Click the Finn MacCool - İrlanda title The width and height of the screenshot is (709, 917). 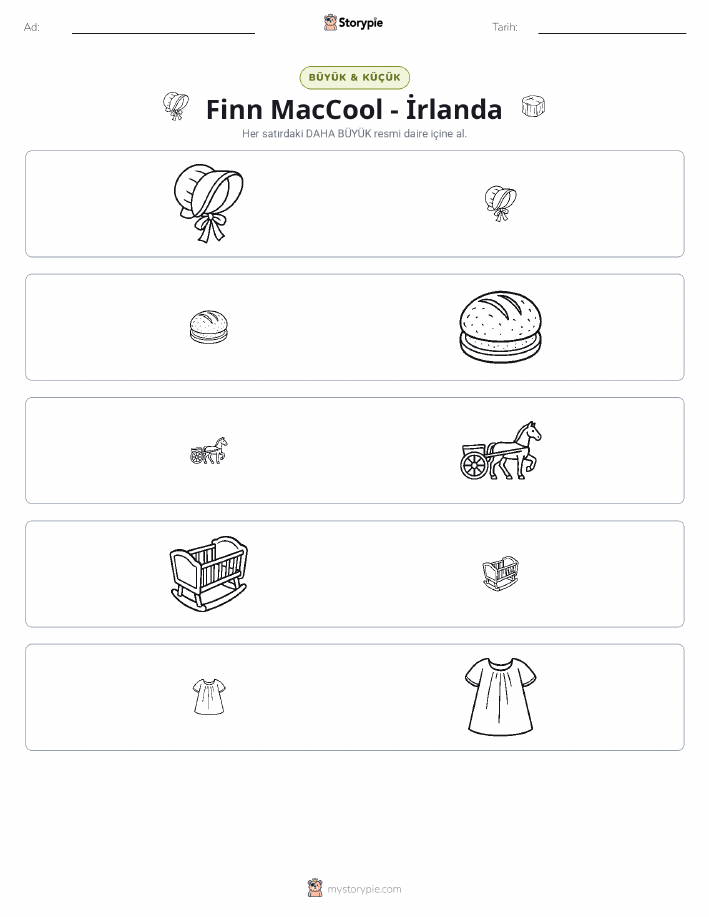pos(354,109)
